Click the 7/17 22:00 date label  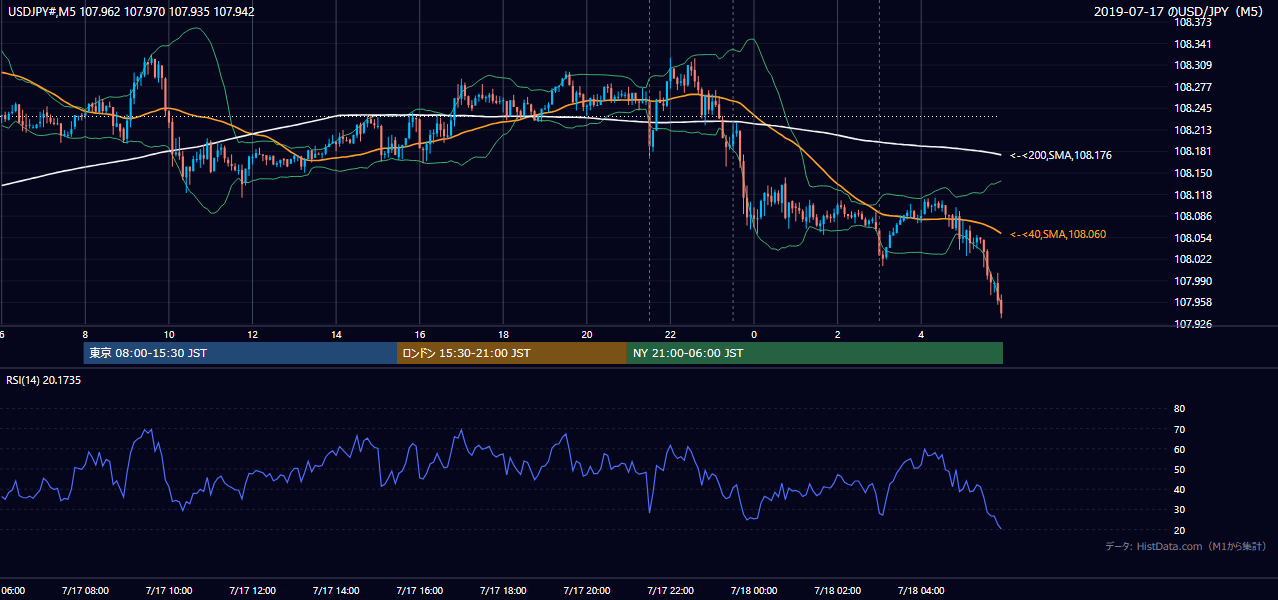(x=670, y=591)
